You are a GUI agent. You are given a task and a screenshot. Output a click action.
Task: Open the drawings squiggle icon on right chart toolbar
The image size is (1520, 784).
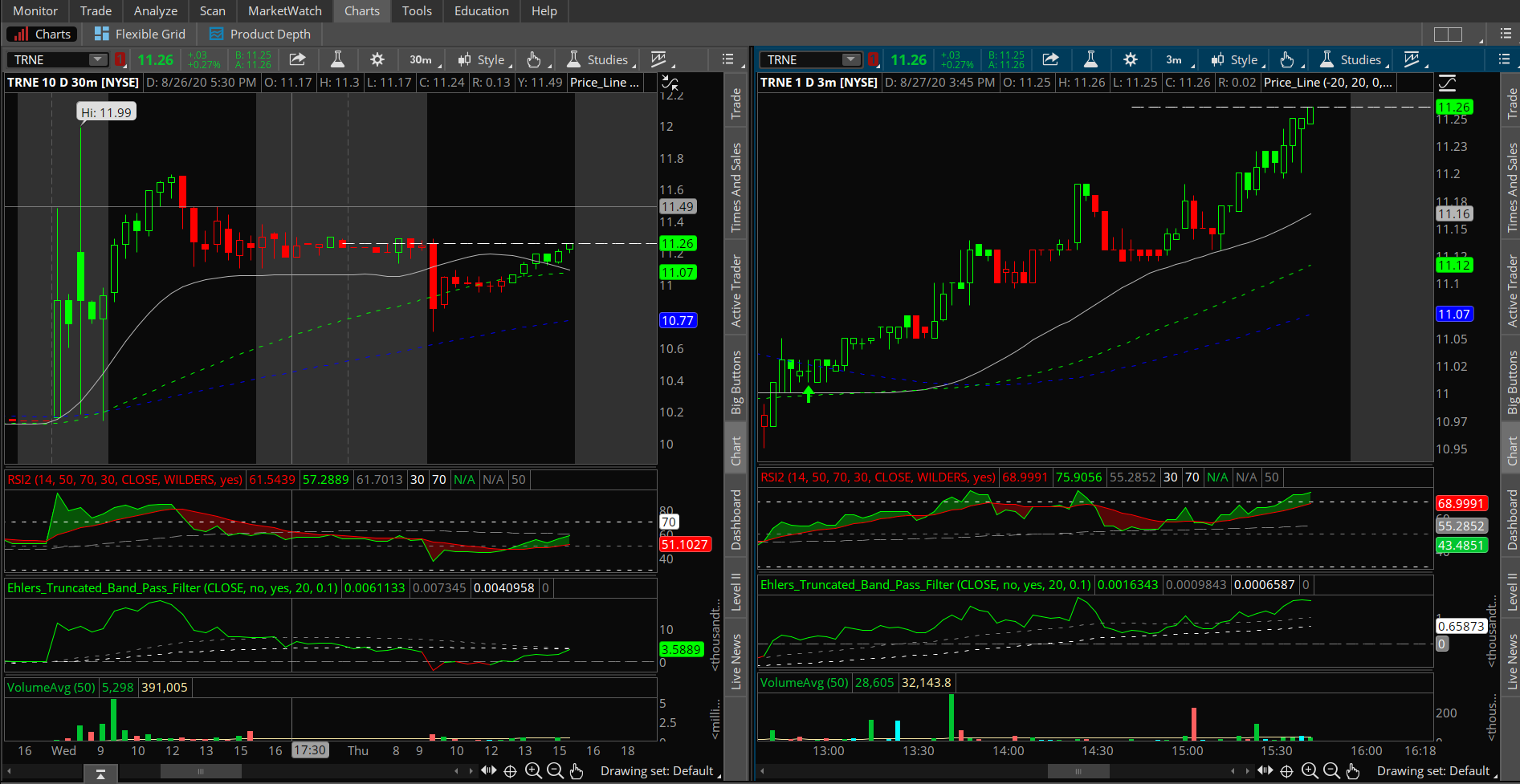(x=1412, y=59)
